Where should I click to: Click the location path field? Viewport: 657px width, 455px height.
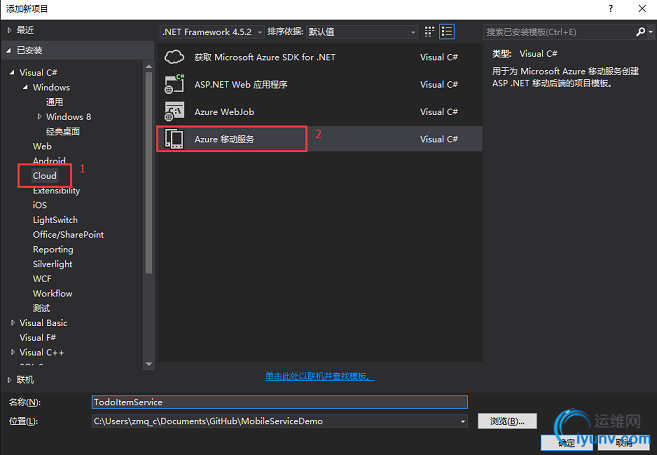(x=279, y=421)
